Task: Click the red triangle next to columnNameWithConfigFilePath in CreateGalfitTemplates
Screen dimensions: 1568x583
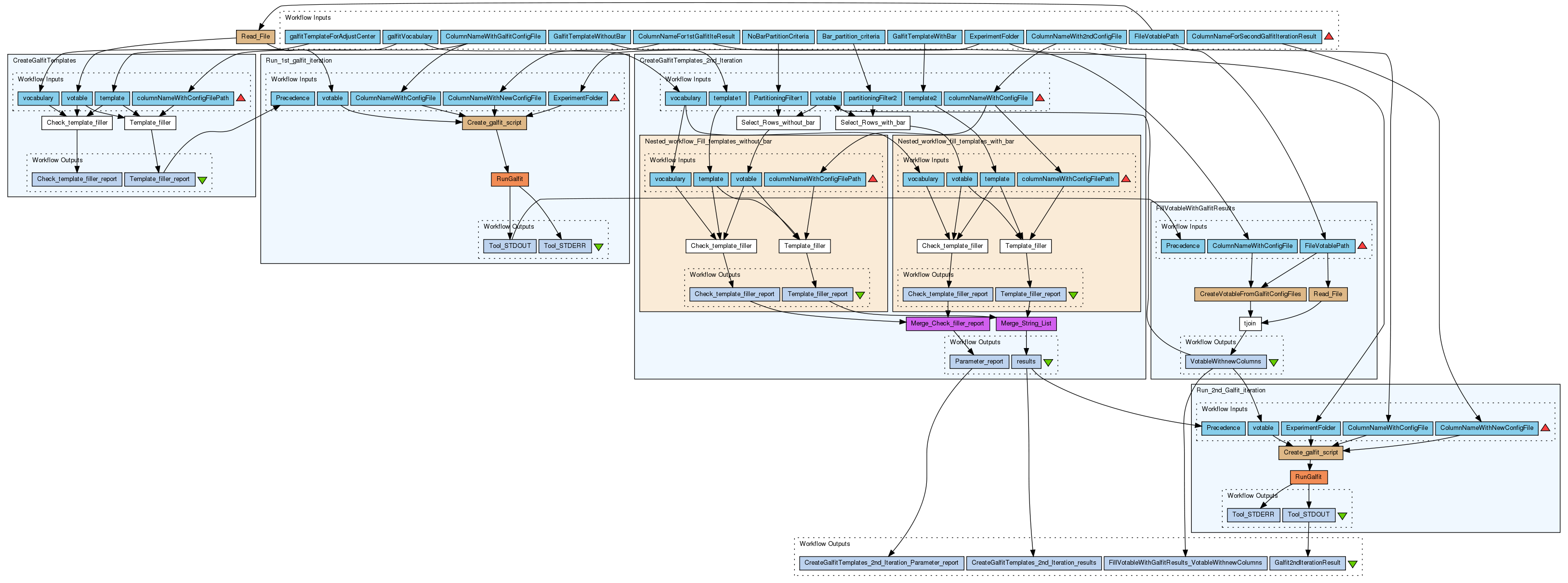Action: pos(241,98)
